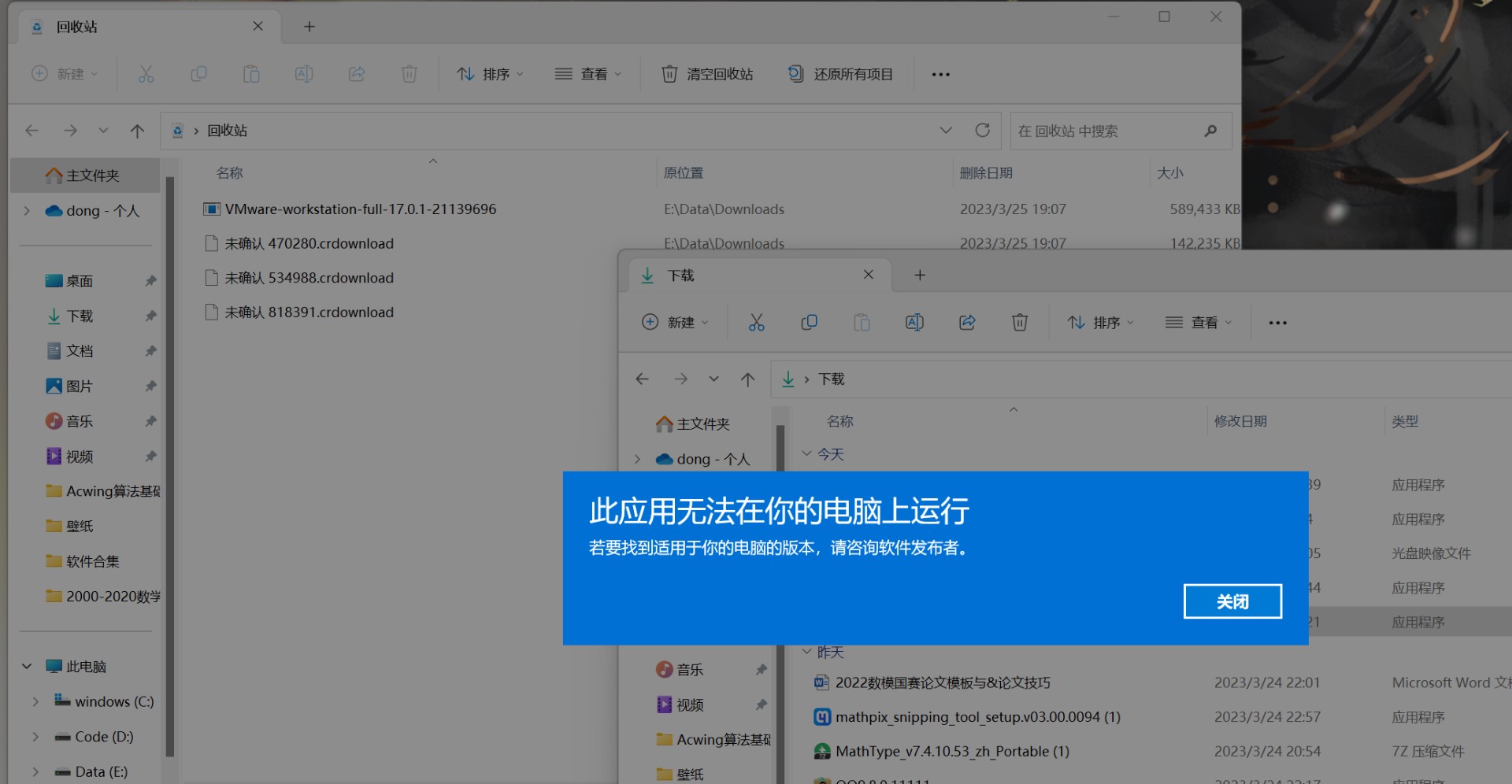Expand dong - 个人 in Recycle Bin sidebar
This screenshot has width=1512, height=784.
[27, 211]
